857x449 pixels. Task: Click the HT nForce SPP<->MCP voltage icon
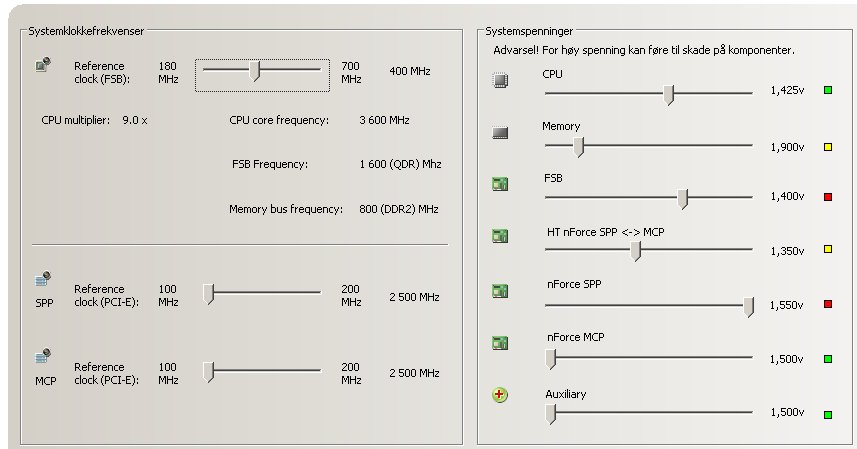[x=500, y=236]
